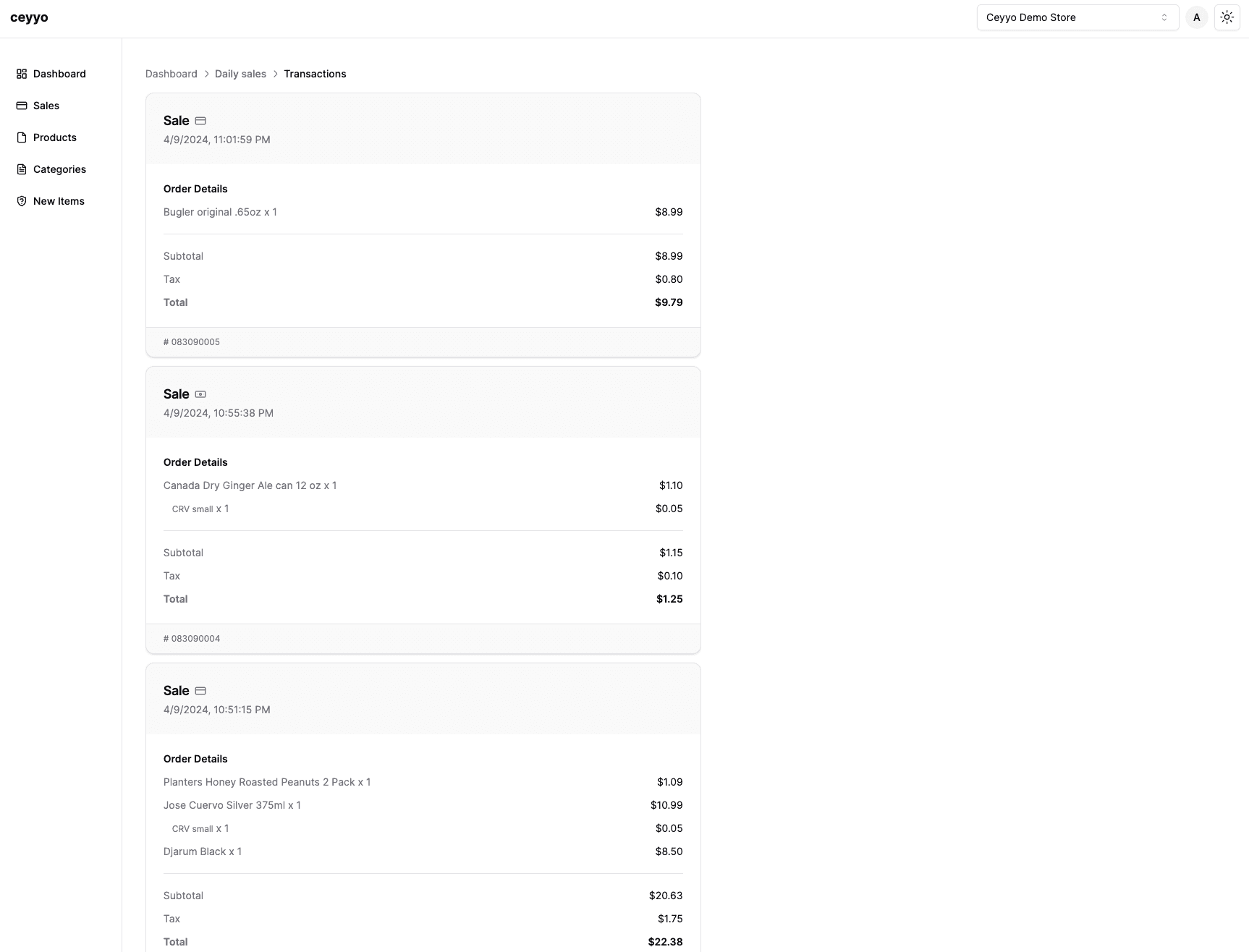1249x952 pixels.
Task: Open the A account avatar menu
Action: coord(1196,17)
